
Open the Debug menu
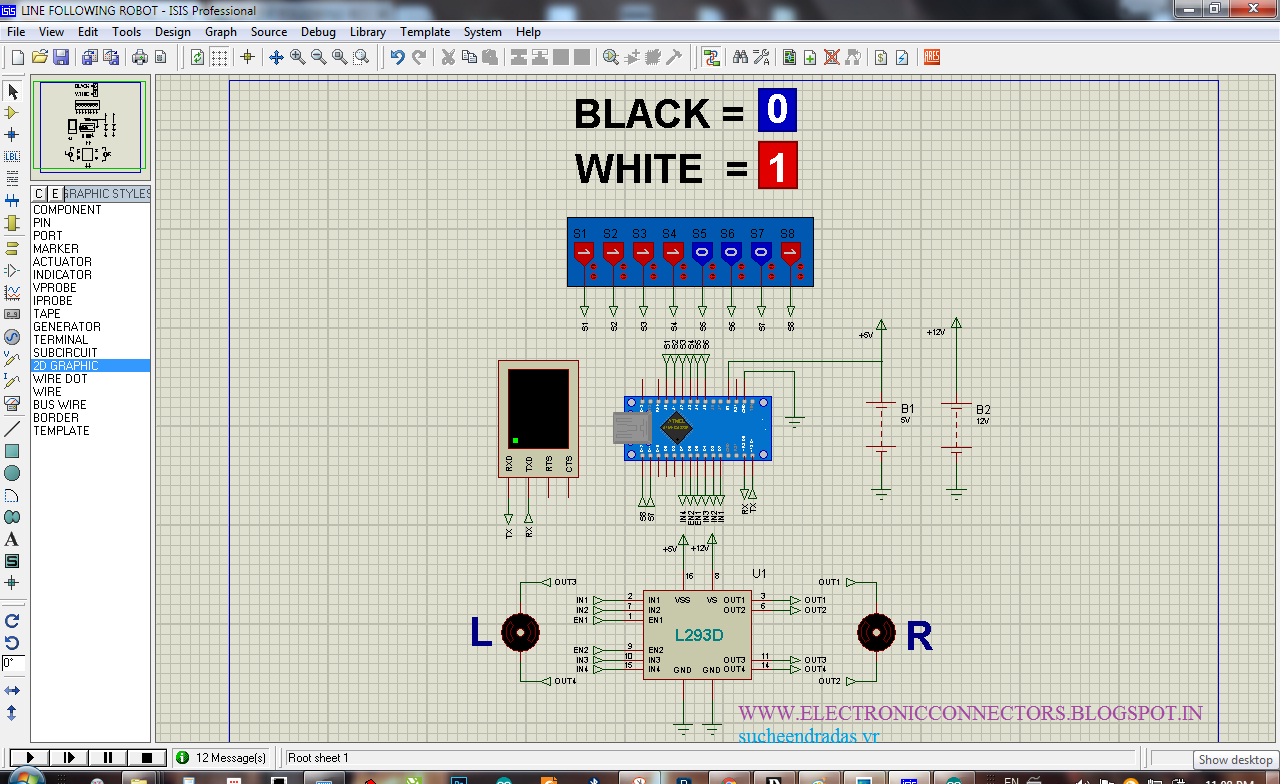(x=318, y=31)
